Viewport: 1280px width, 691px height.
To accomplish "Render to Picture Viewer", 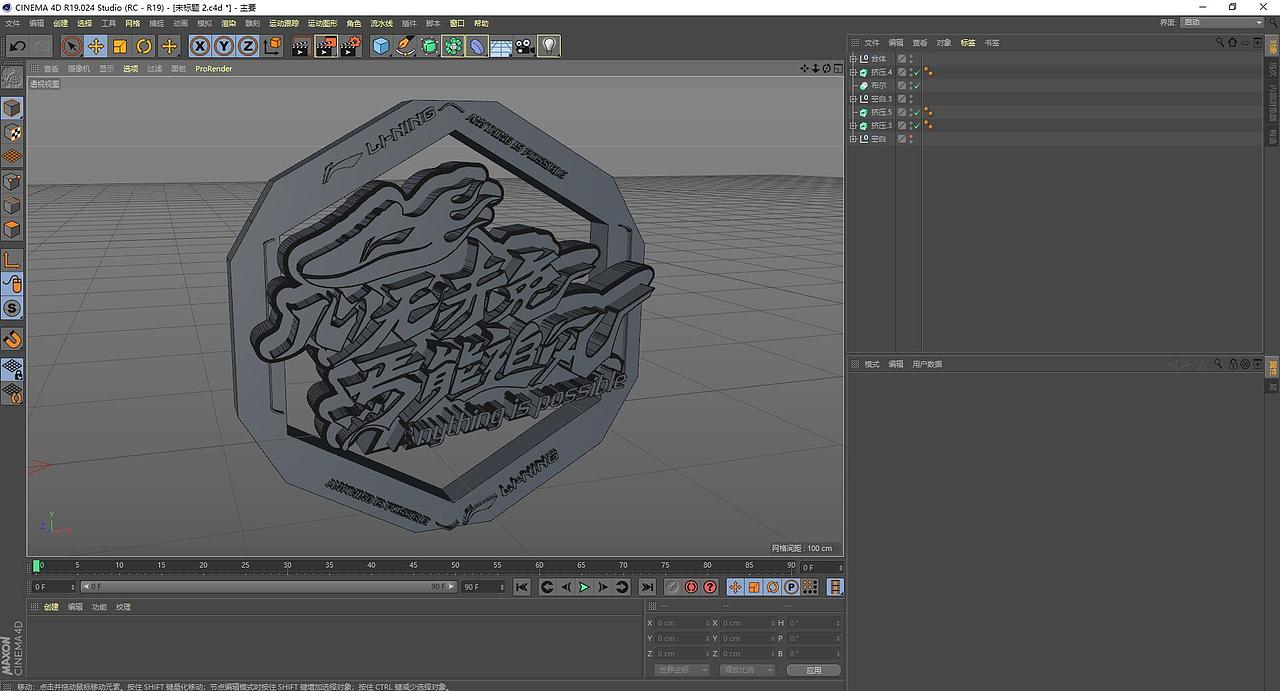I will pos(326,46).
